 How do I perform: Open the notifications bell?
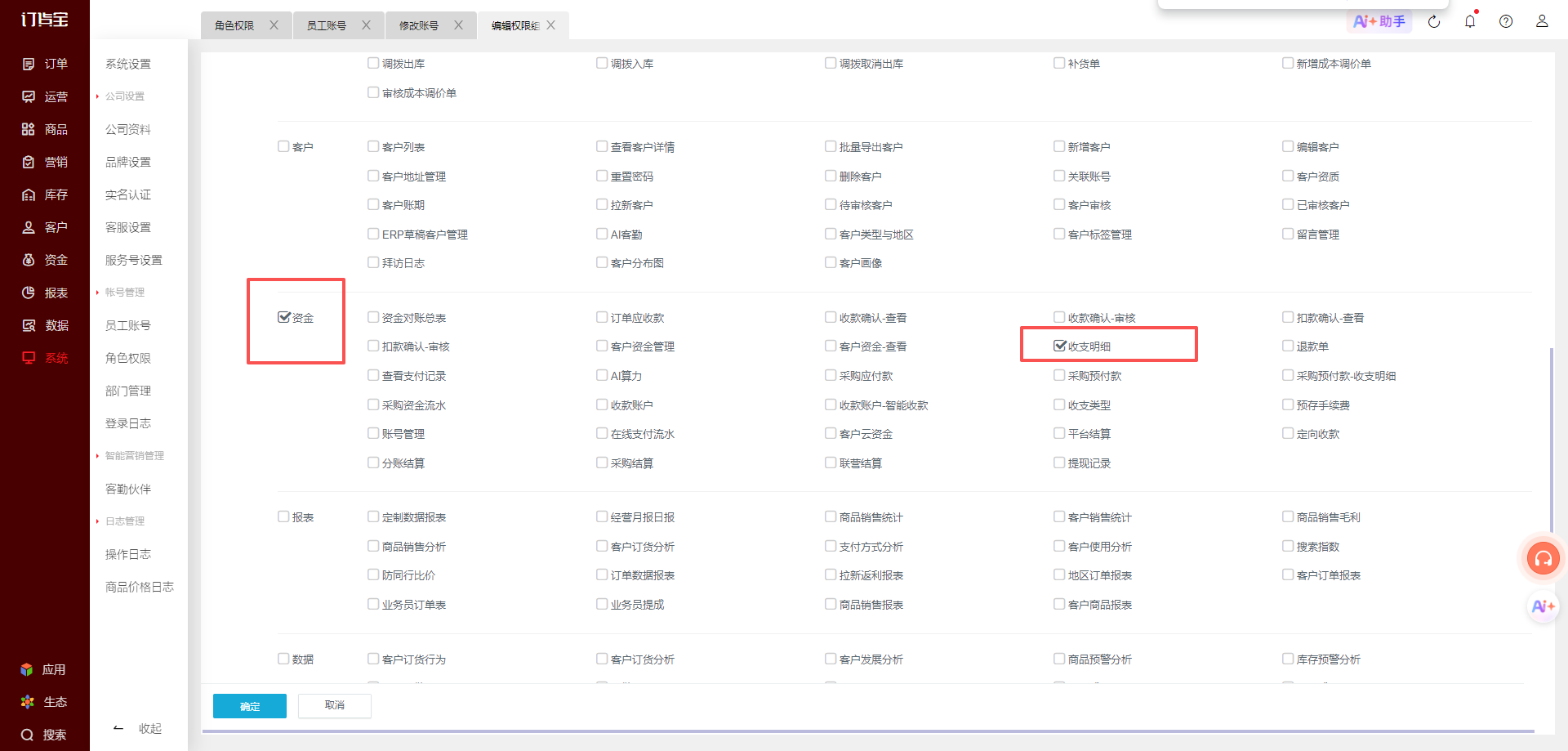click(x=1470, y=21)
